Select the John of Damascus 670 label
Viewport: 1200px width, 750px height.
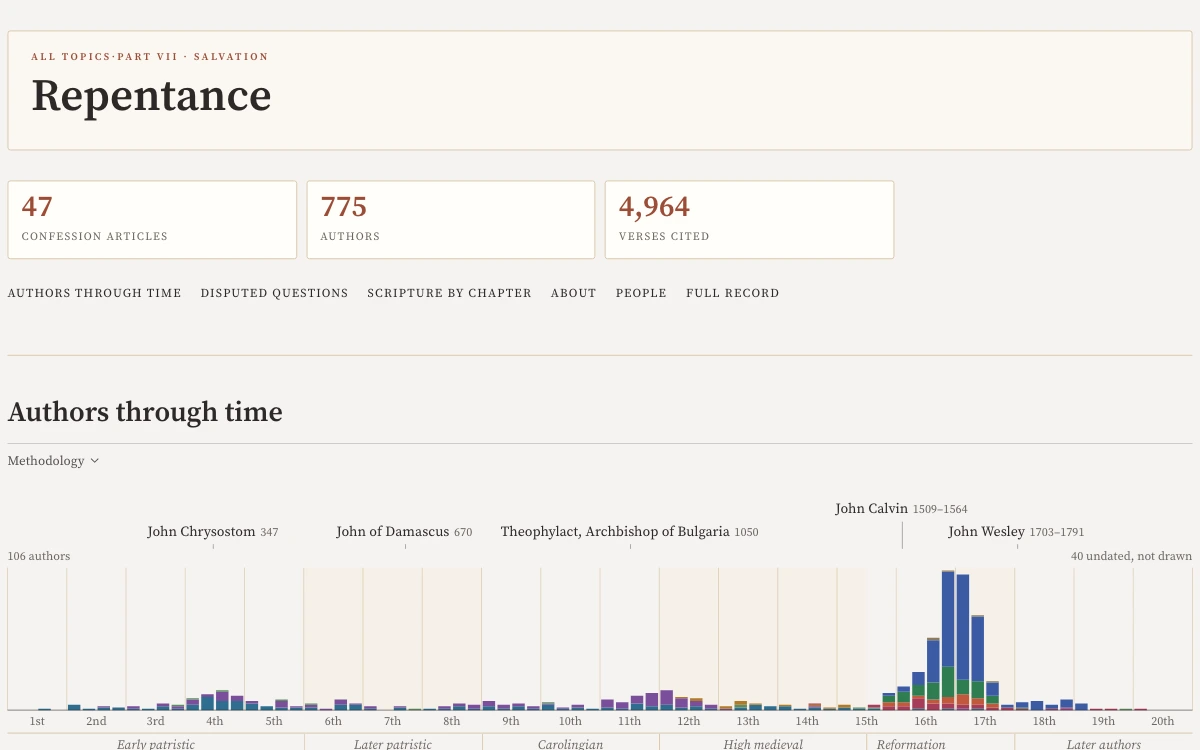404,532
